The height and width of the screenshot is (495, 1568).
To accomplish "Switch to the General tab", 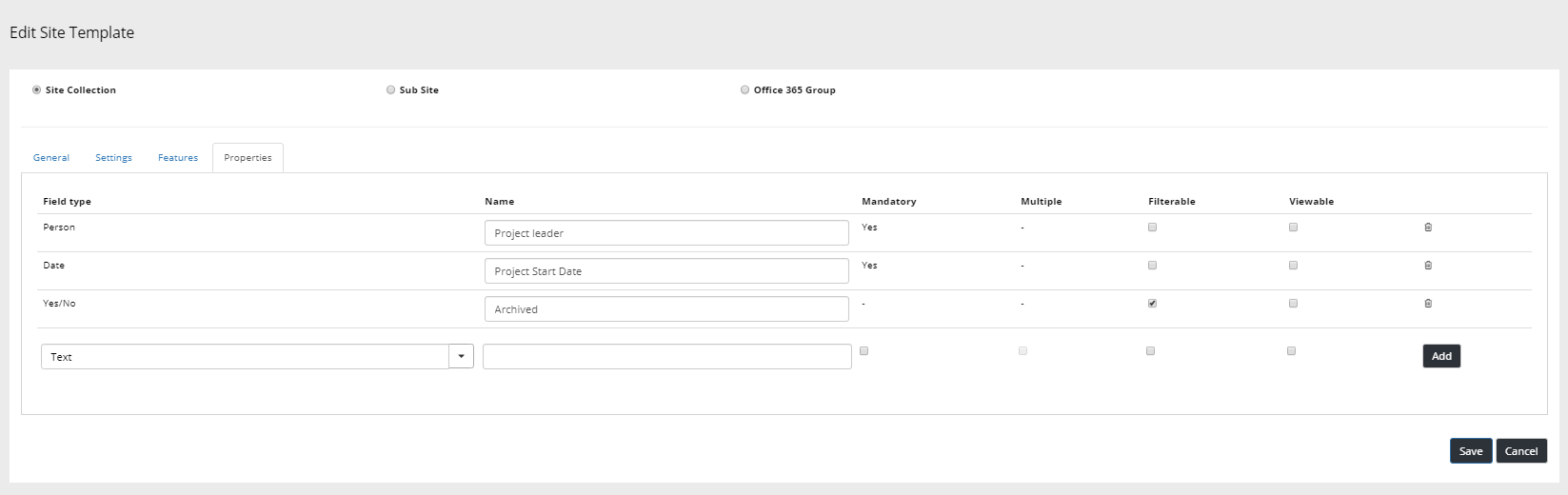I will tap(51, 158).
